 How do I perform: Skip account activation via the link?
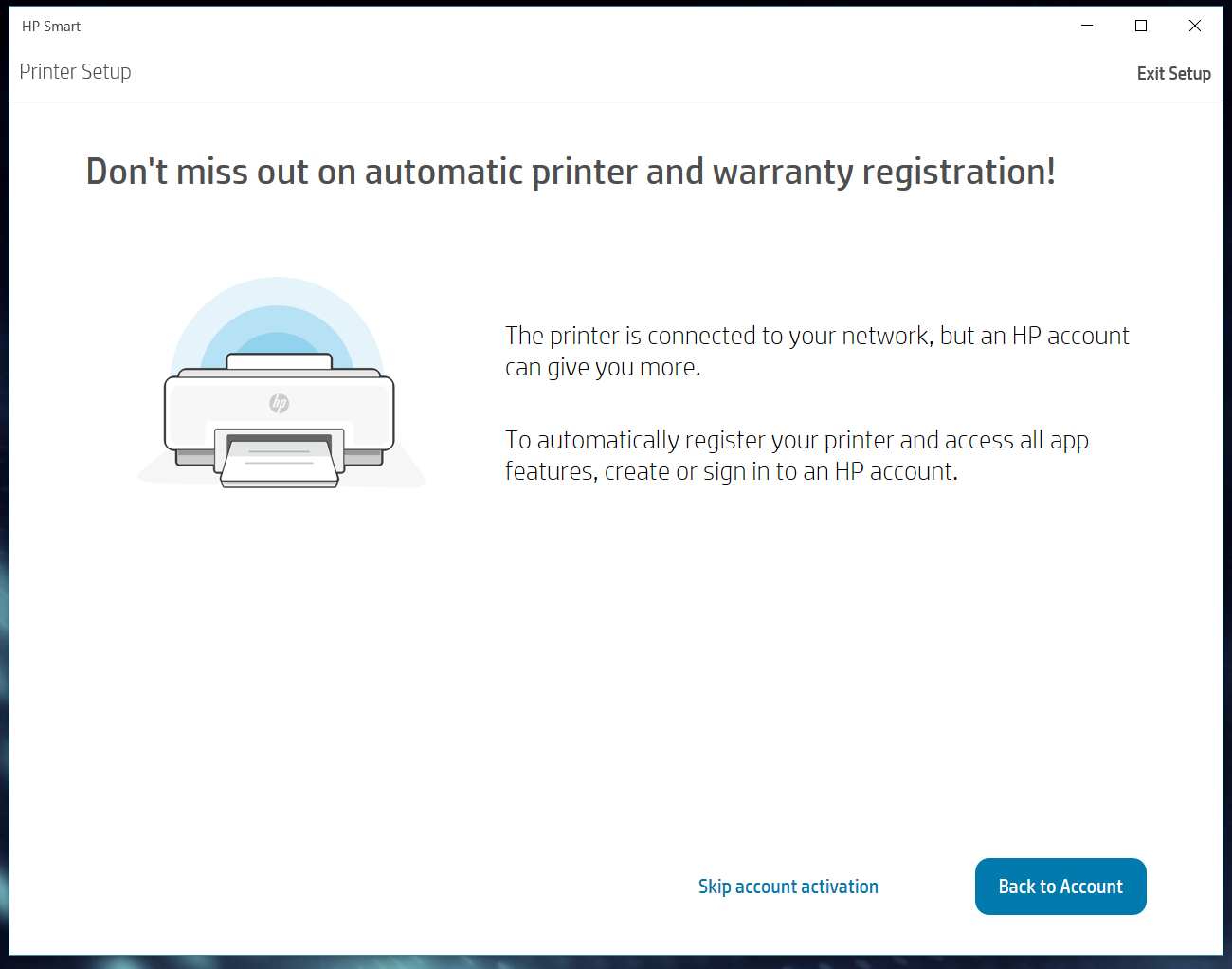(788, 887)
